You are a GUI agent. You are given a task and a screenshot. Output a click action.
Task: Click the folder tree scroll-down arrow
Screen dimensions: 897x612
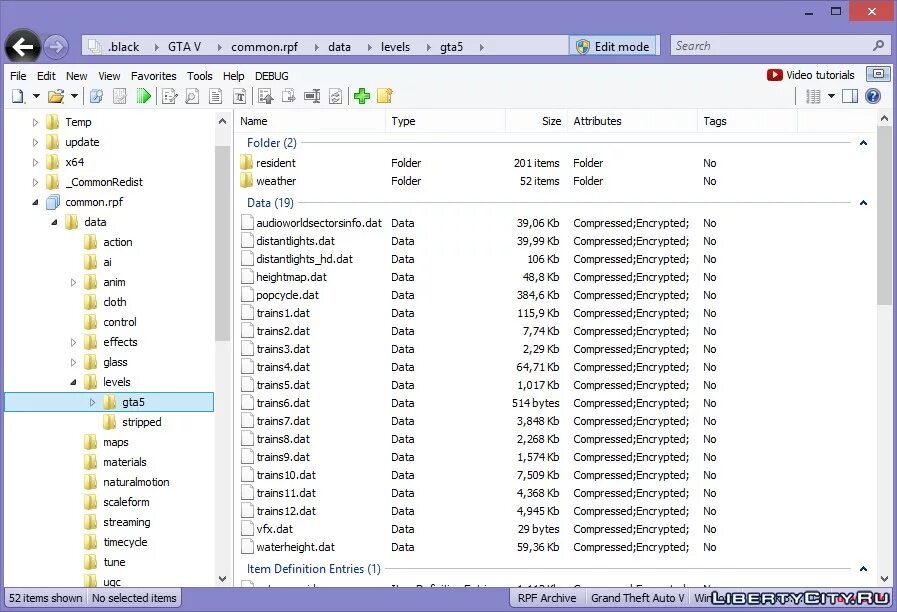[x=223, y=579]
